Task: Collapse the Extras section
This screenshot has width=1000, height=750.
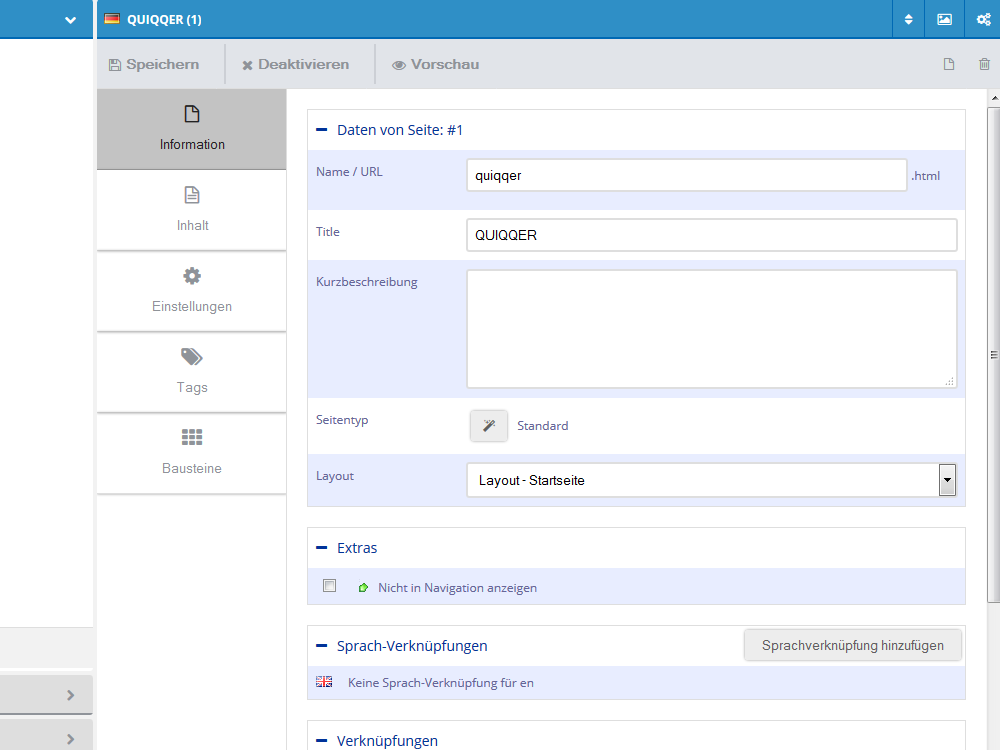Action: coord(322,548)
